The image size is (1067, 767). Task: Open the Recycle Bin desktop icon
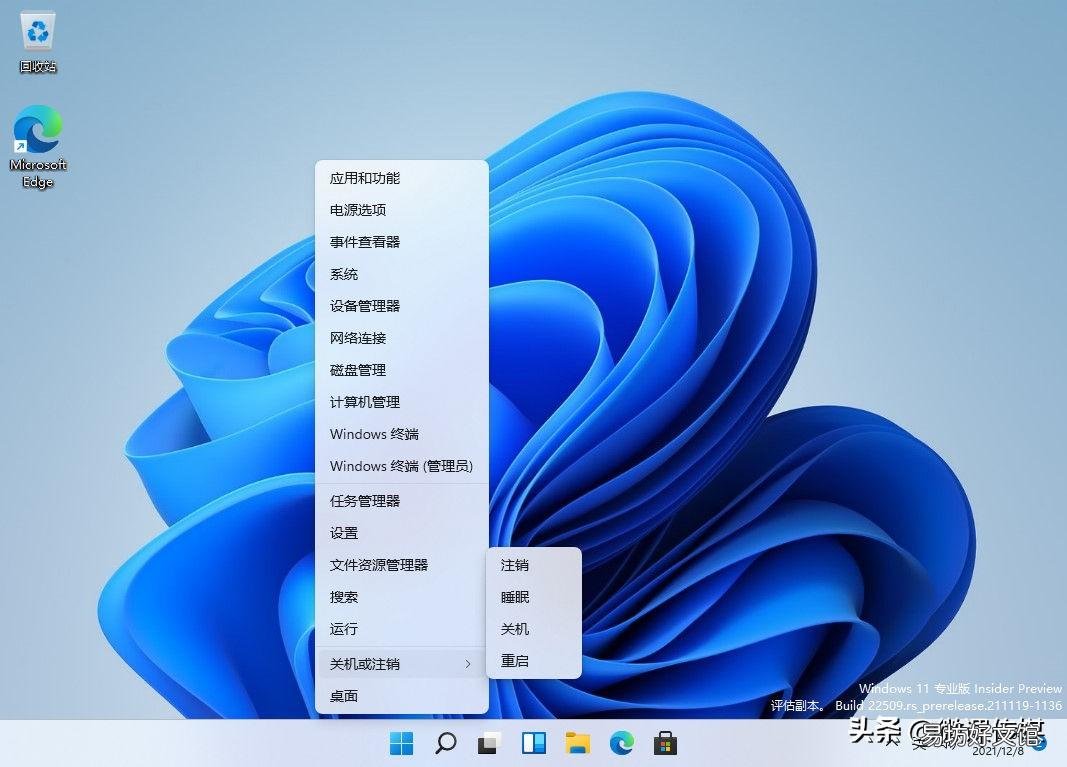pos(37,43)
